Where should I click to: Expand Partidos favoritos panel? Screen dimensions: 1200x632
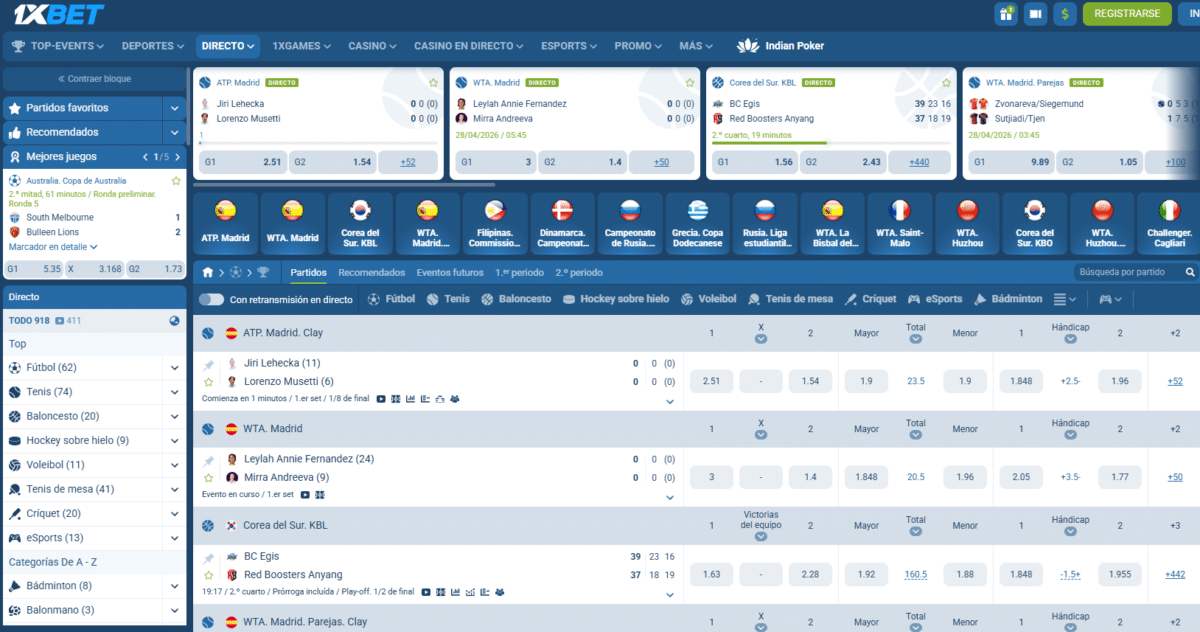click(x=175, y=108)
